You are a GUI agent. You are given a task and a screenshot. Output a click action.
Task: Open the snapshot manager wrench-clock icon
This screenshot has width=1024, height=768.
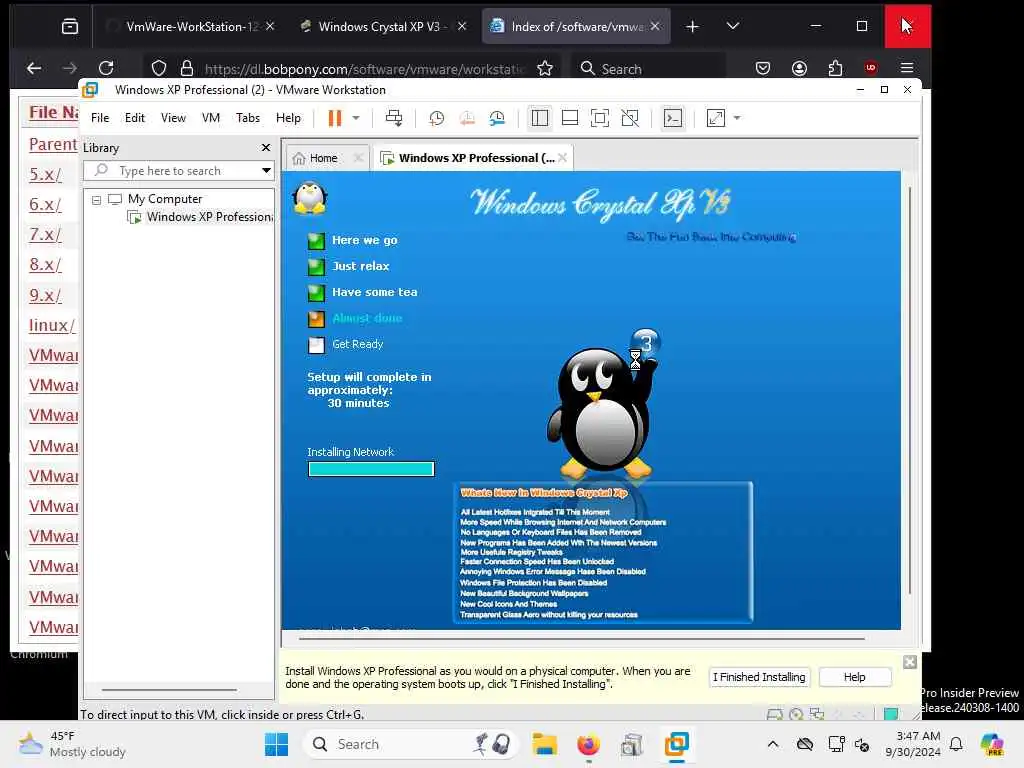coord(497,118)
